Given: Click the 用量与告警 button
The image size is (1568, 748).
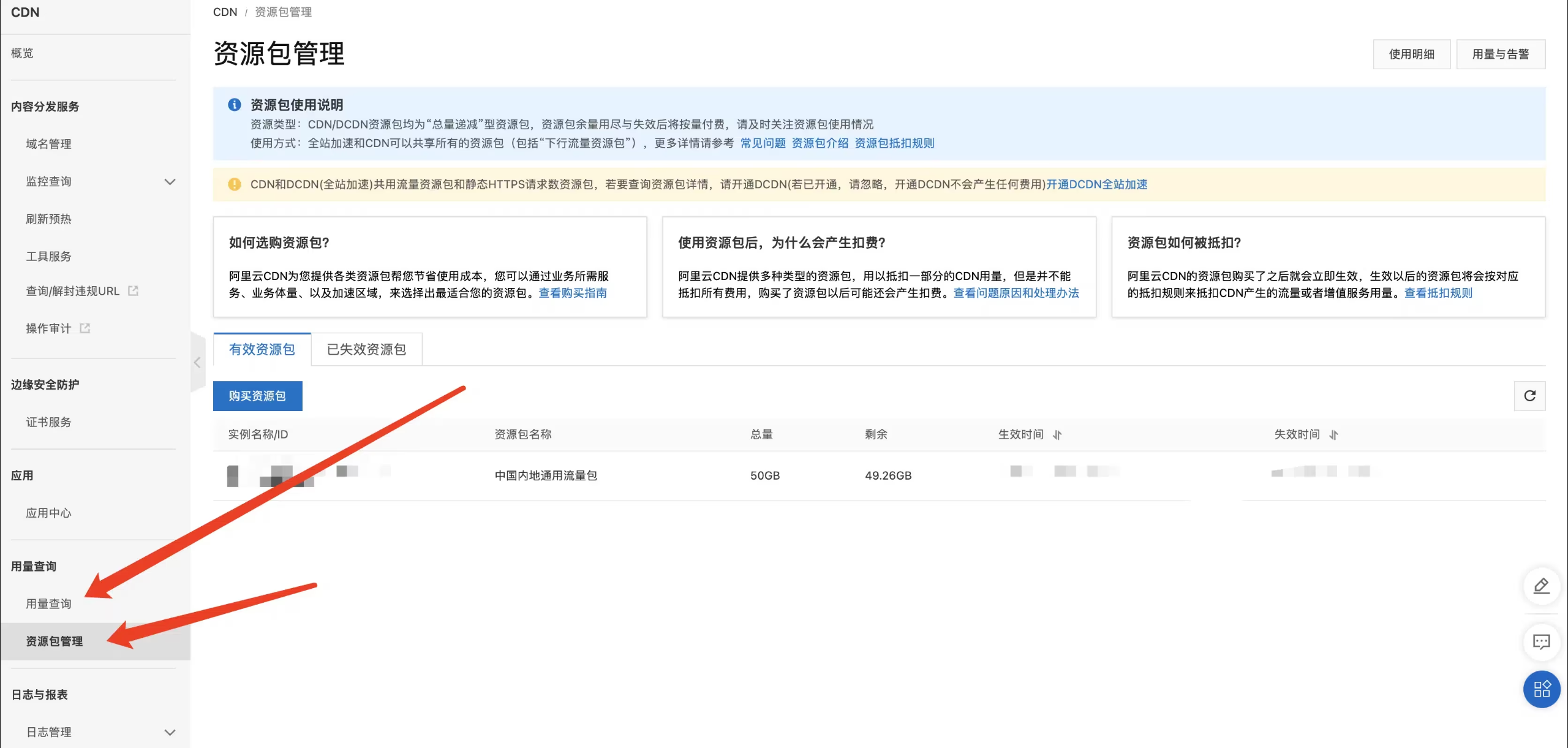Looking at the screenshot, I should tap(1500, 54).
